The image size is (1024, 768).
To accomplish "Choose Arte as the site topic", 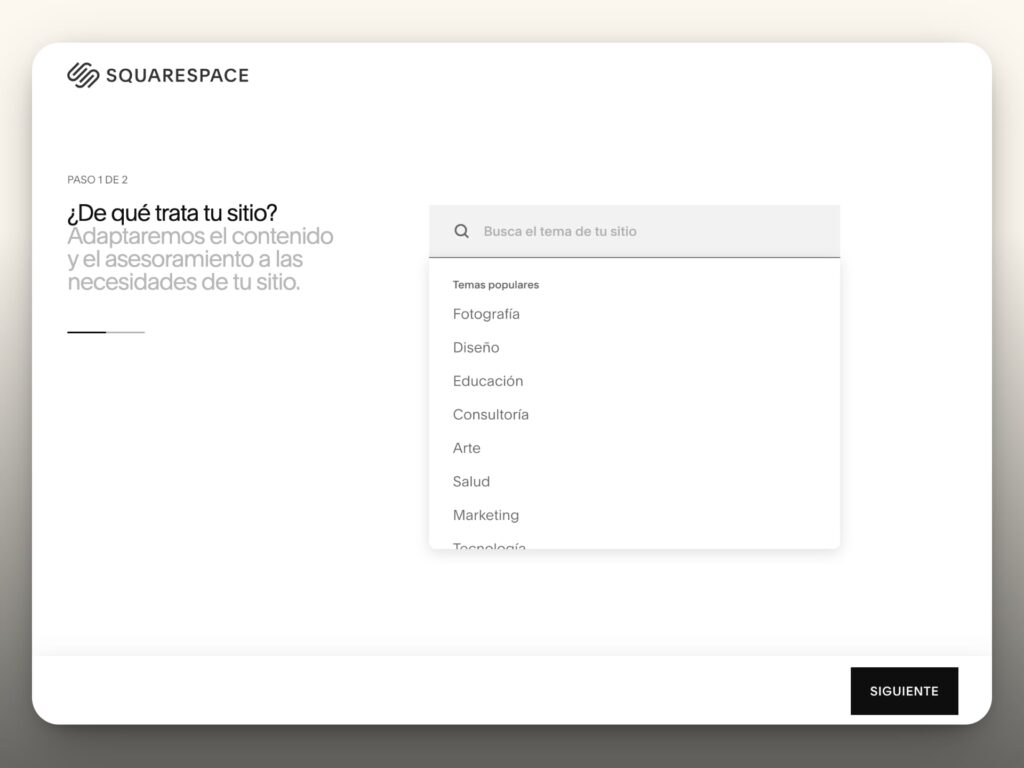I will tap(467, 448).
